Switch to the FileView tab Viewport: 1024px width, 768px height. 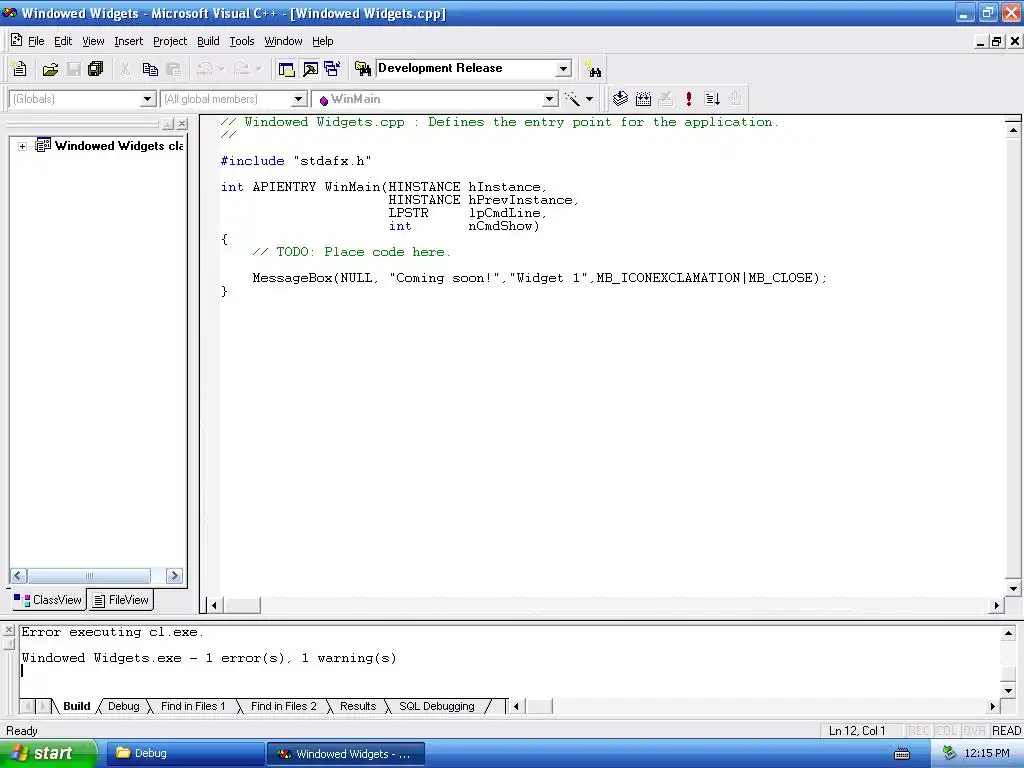point(121,600)
